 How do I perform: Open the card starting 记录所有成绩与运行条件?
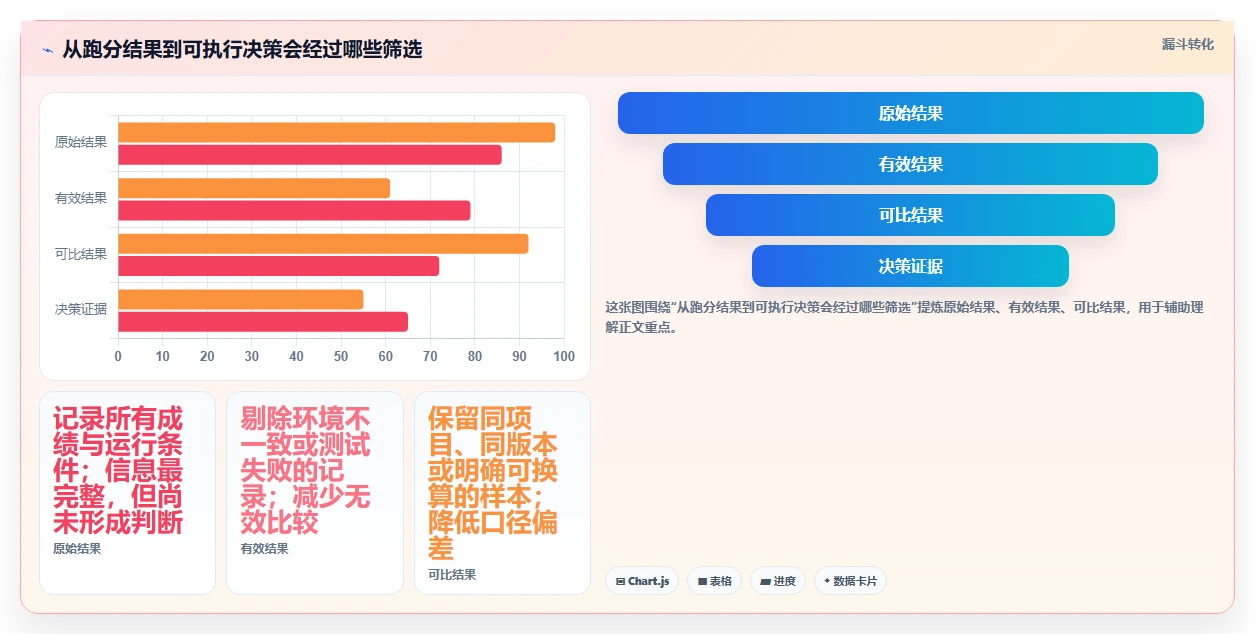[127, 493]
